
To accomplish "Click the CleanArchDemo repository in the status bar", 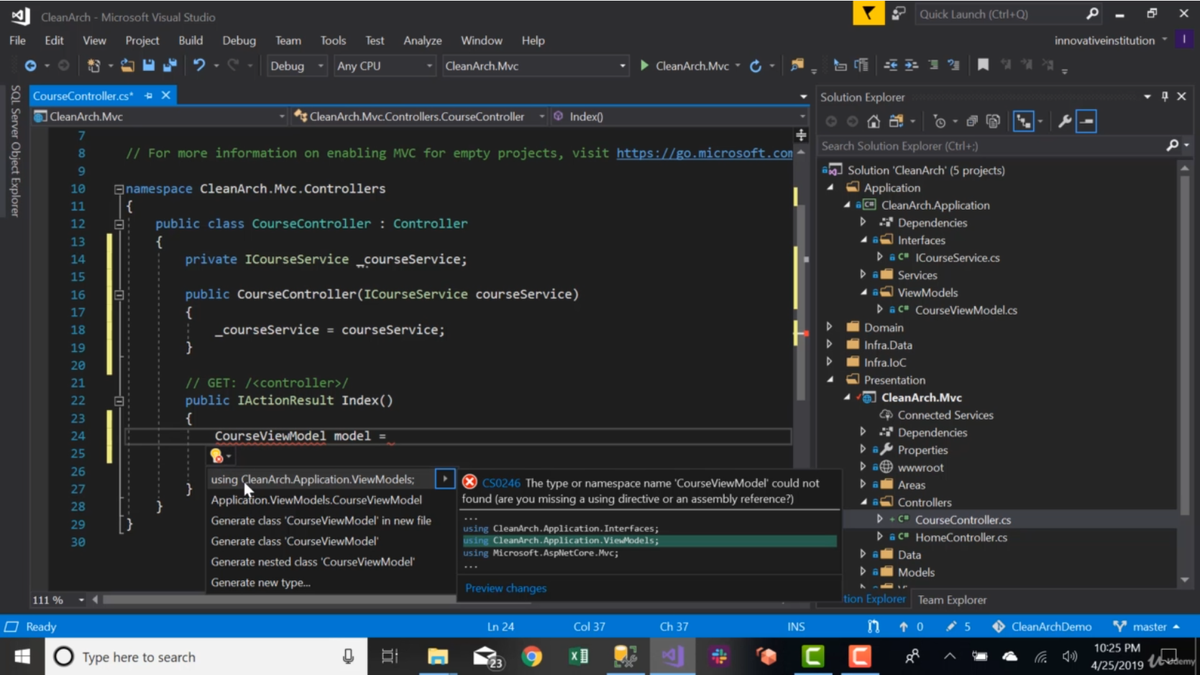I will [1042, 627].
